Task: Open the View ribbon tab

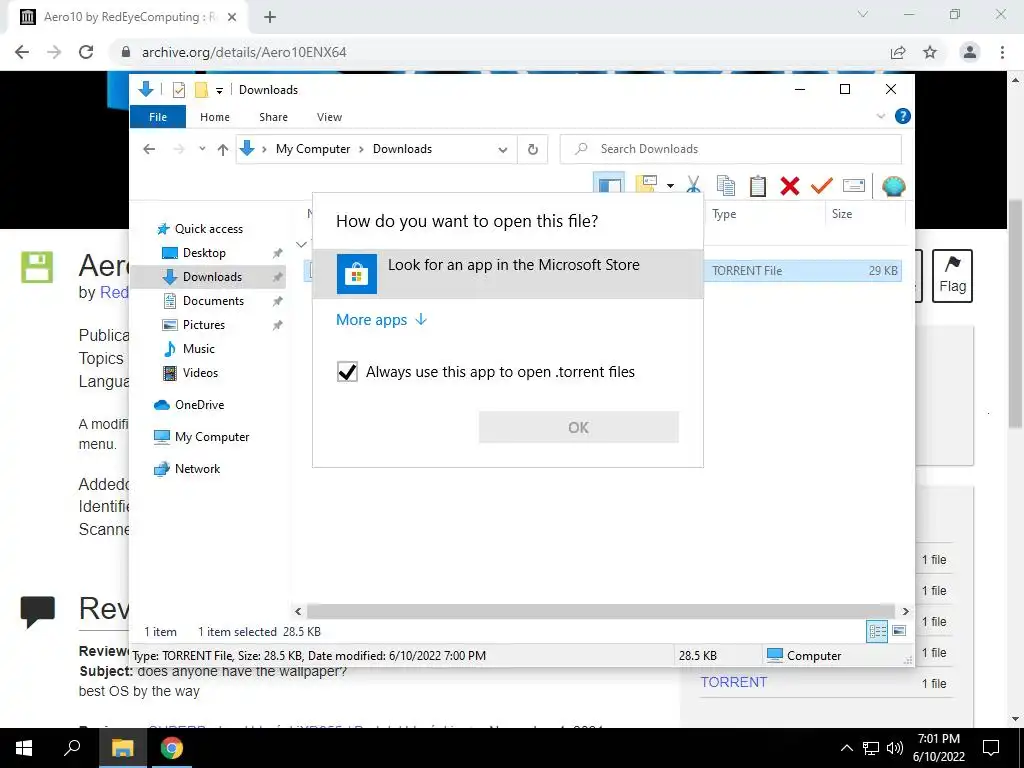Action: click(329, 117)
